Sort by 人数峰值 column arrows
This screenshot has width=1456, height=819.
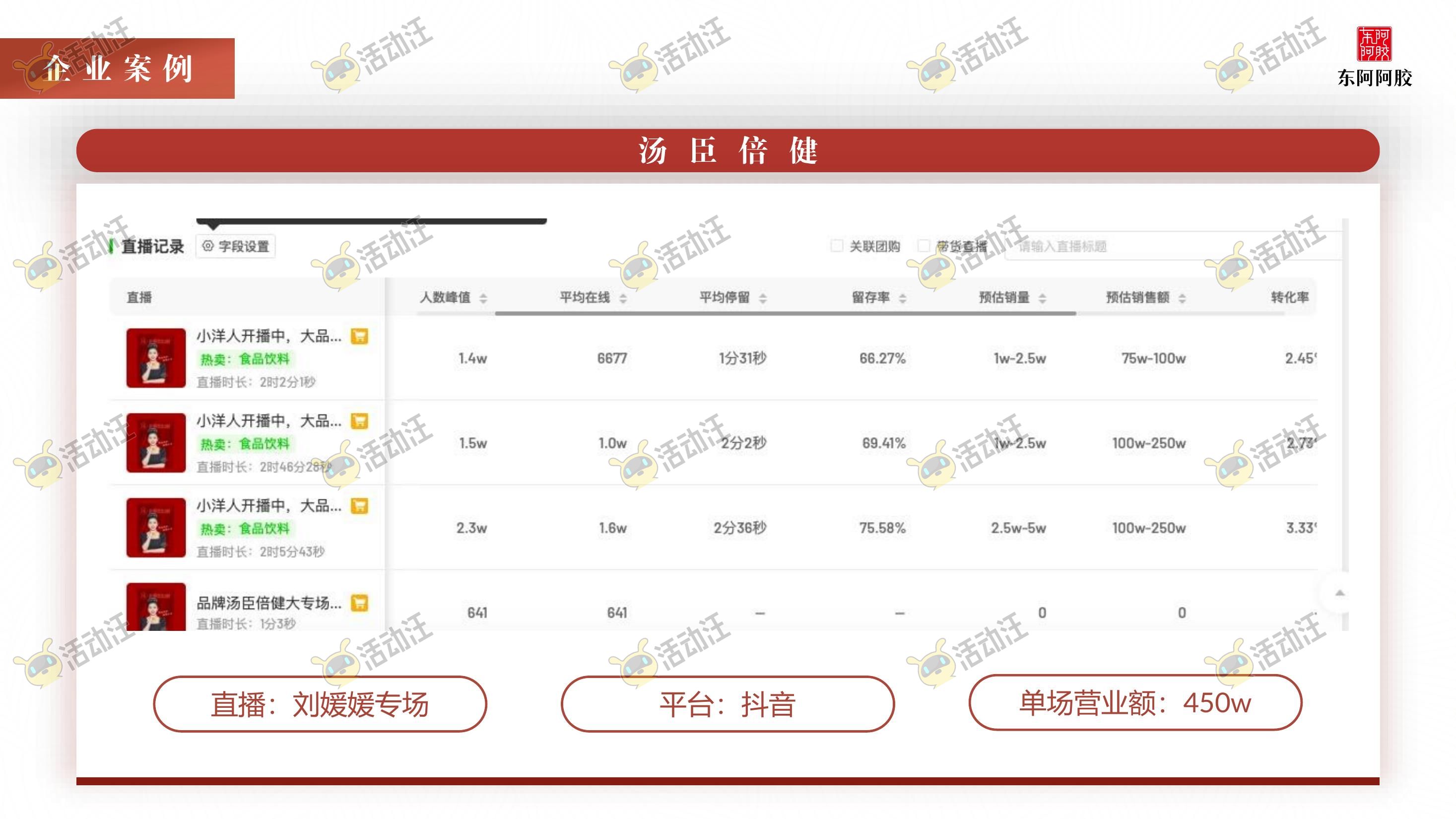pyautogui.click(x=483, y=298)
